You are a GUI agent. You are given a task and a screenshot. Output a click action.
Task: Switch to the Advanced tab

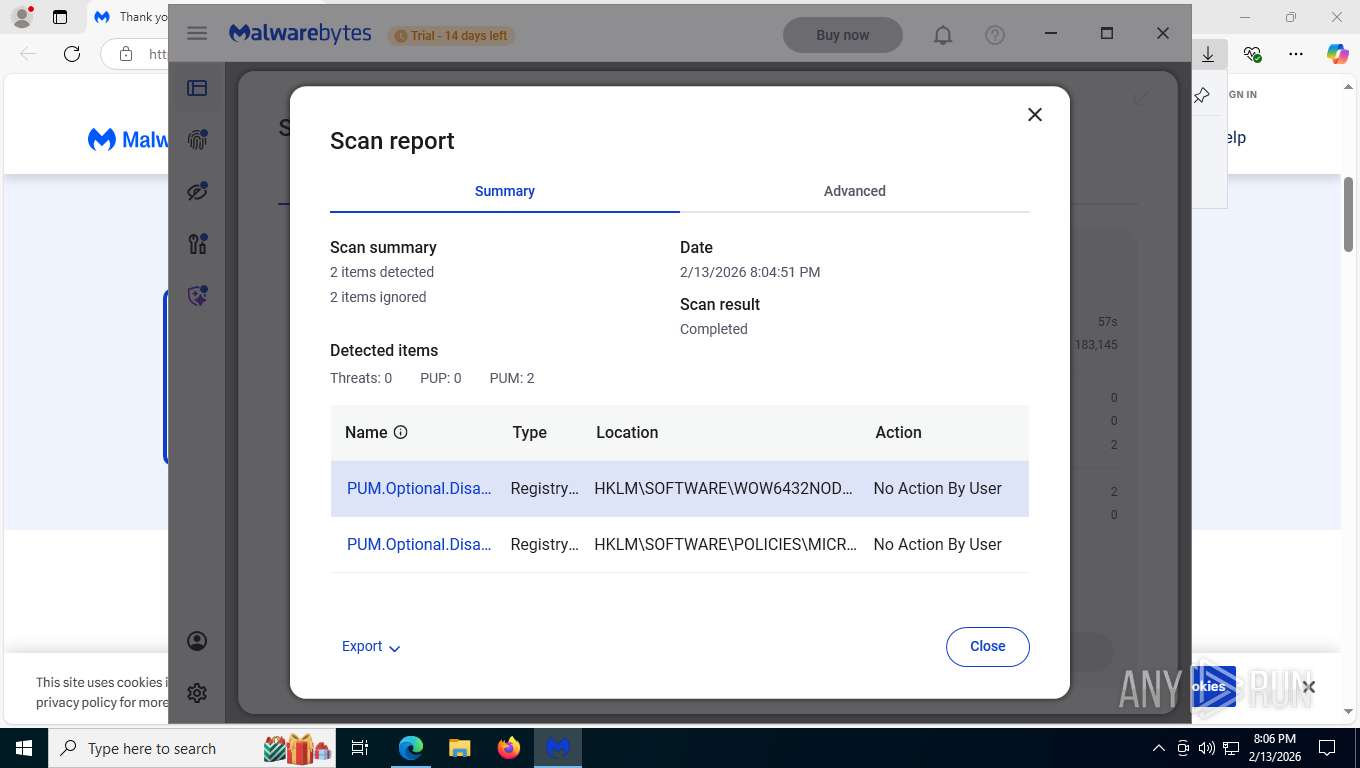coord(854,191)
